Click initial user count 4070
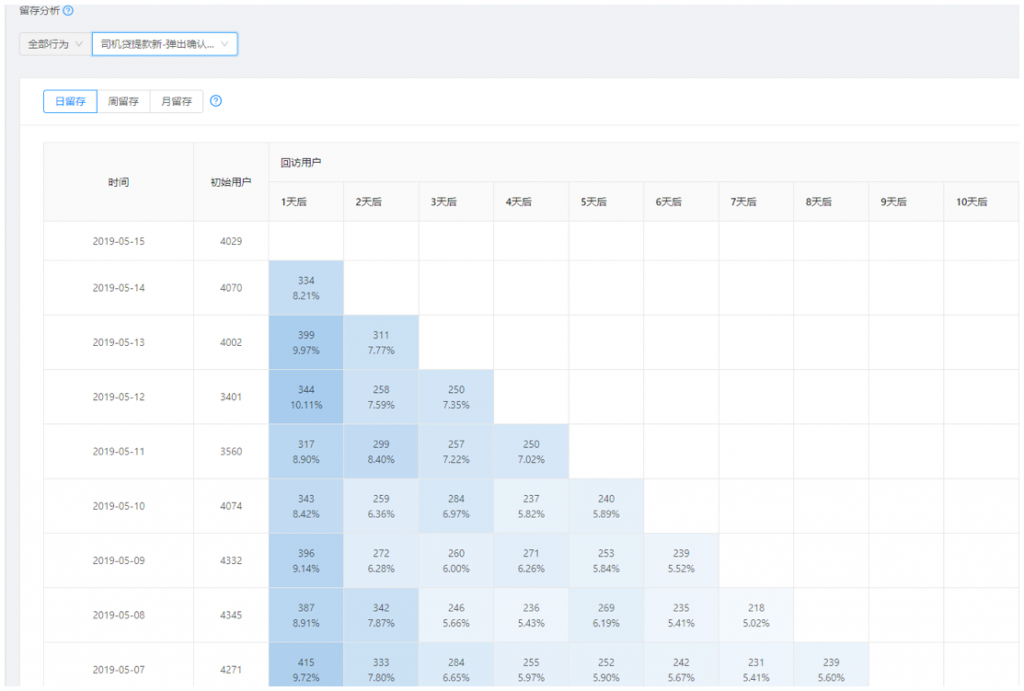This screenshot has width=1024, height=691. [x=230, y=288]
